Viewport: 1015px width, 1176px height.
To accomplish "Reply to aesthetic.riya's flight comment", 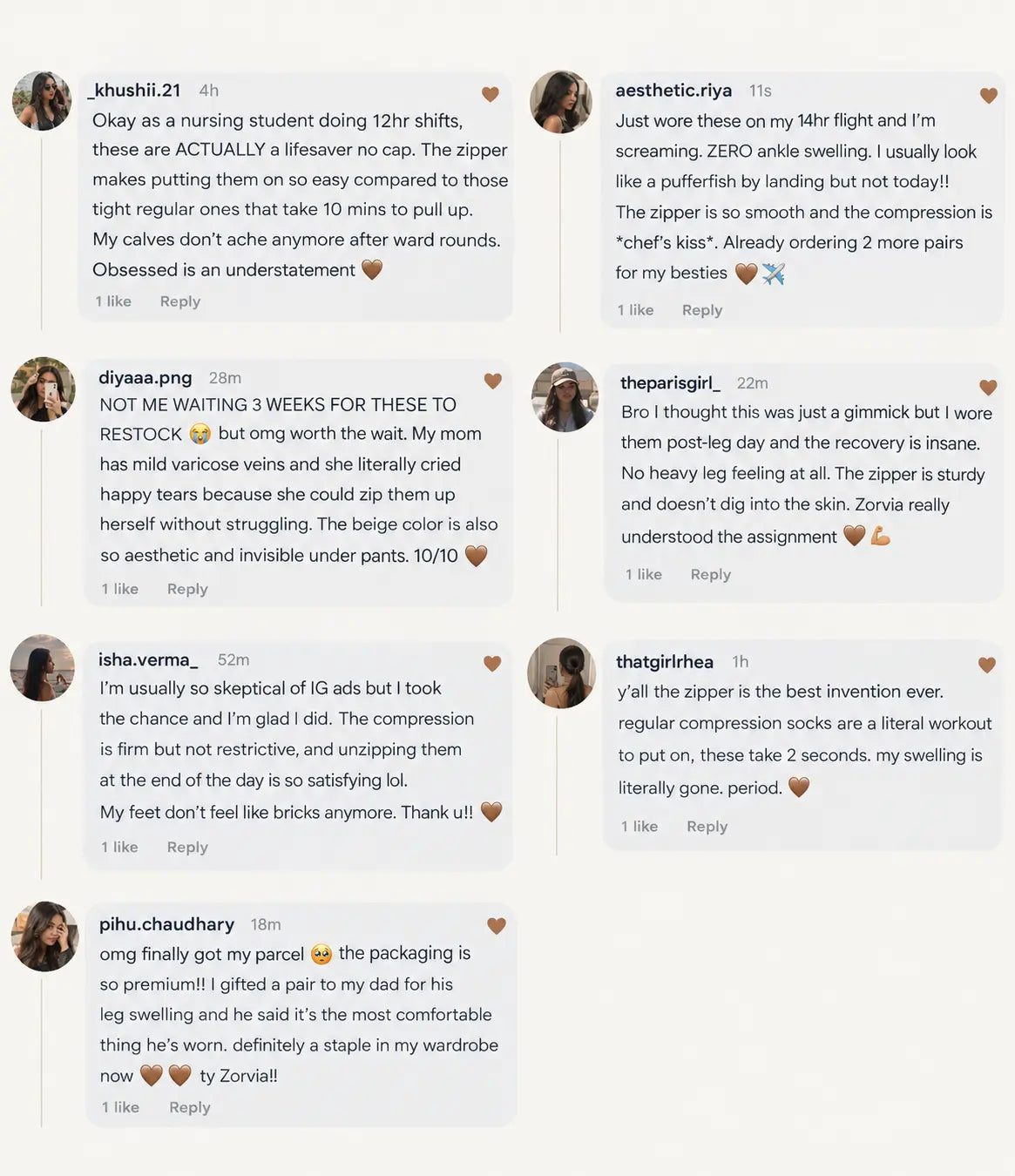I will coord(702,310).
